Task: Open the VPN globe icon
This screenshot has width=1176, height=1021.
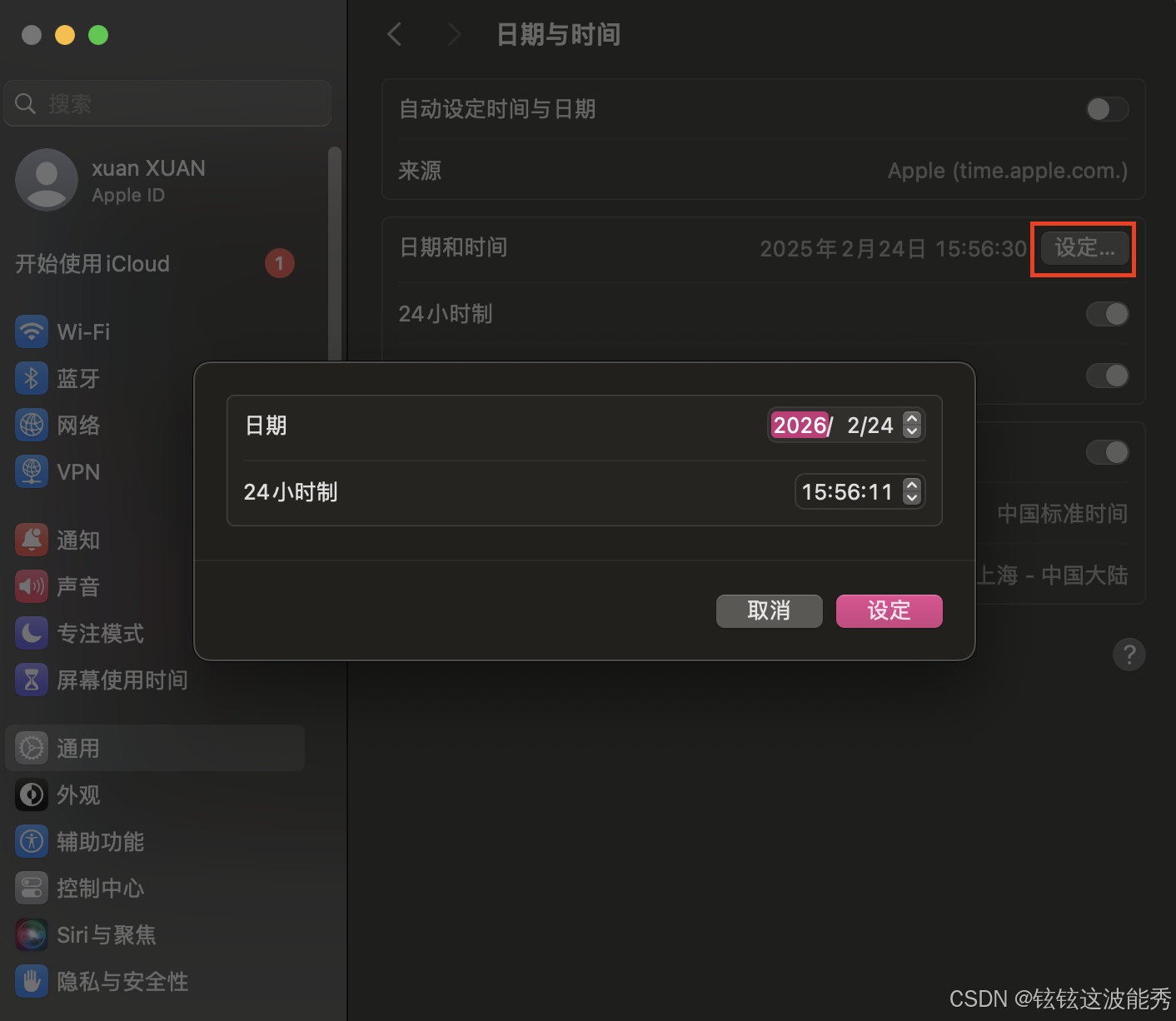Action: (32, 471)
